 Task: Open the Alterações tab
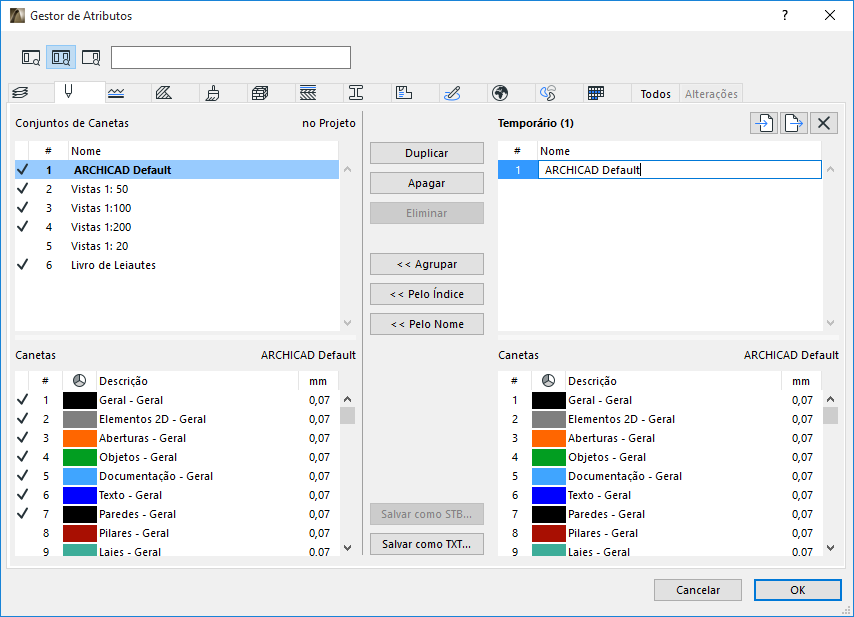click(711, 94)
